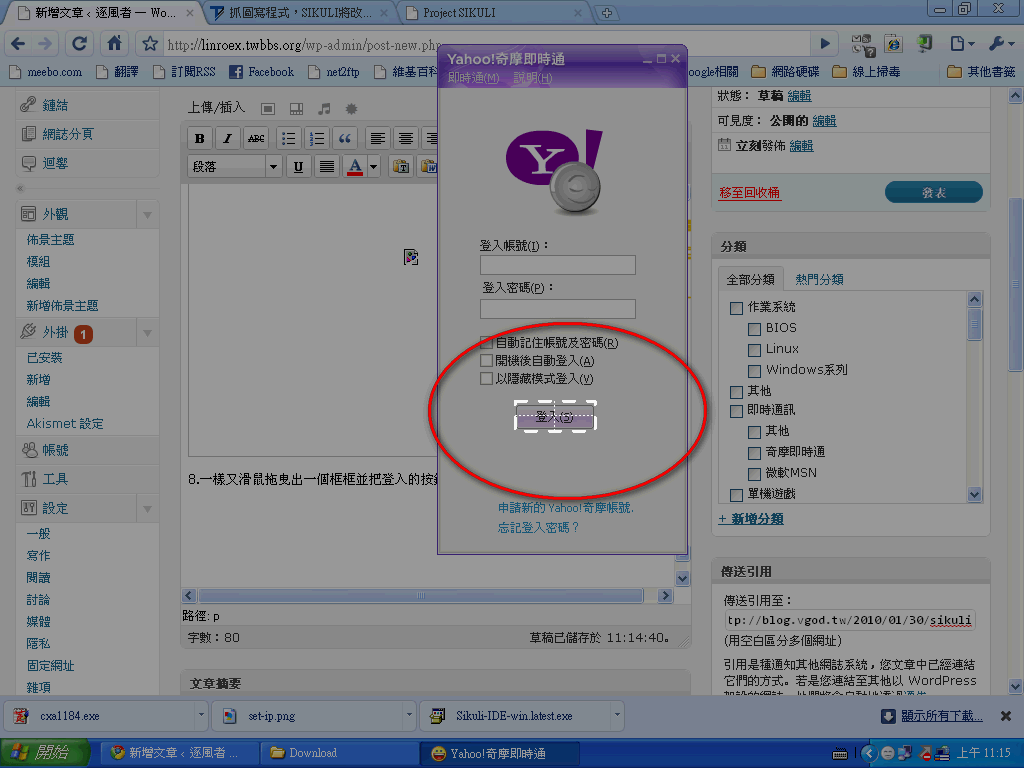The width and height of the screenshot is (1024, 768).
Task: Click 忘記登入密碼 link
Action: pyautogui.click(x=538, y=528)
